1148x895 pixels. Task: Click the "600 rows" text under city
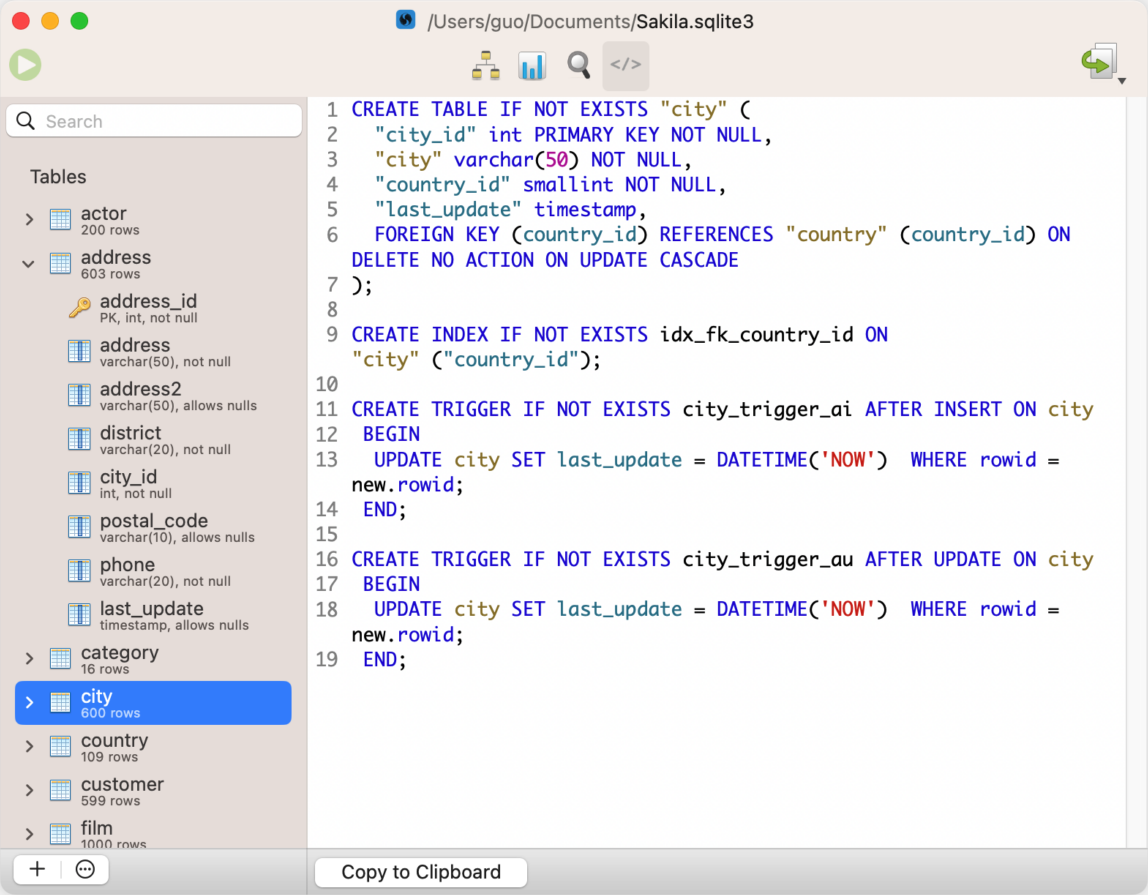111,713
